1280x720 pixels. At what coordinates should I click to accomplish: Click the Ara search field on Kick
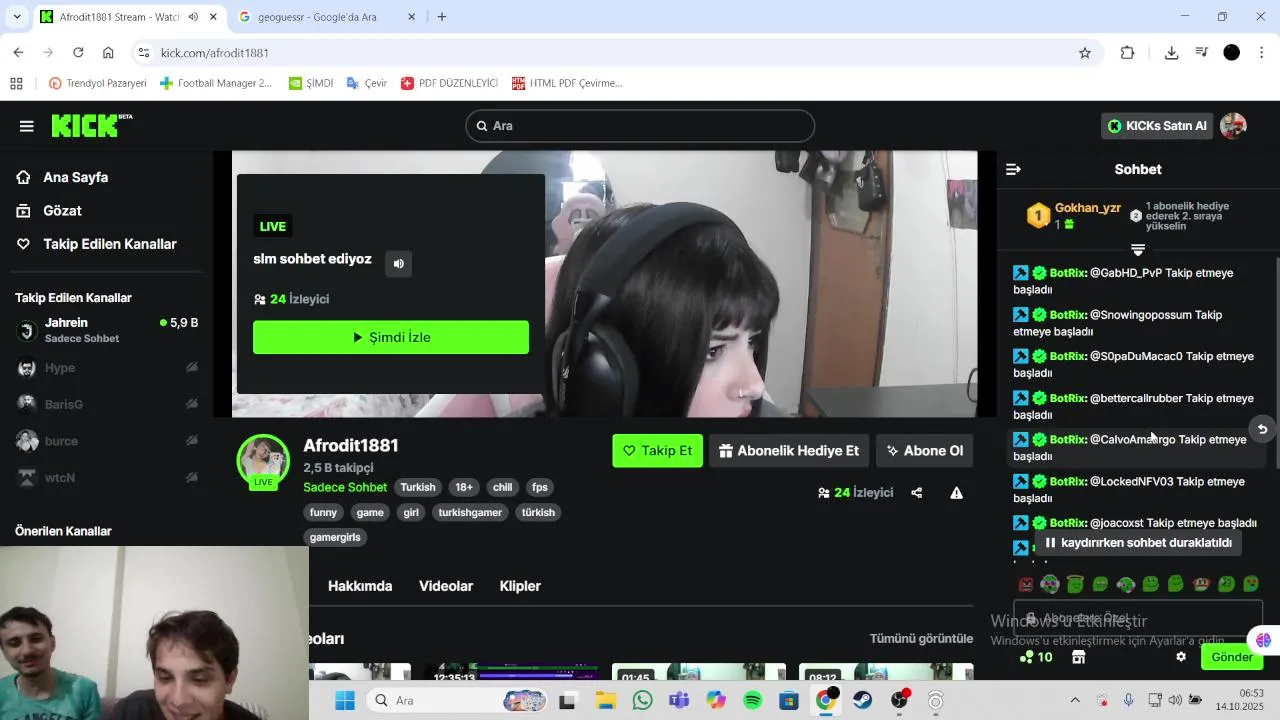pyautogui.click(x=640, y=126)
